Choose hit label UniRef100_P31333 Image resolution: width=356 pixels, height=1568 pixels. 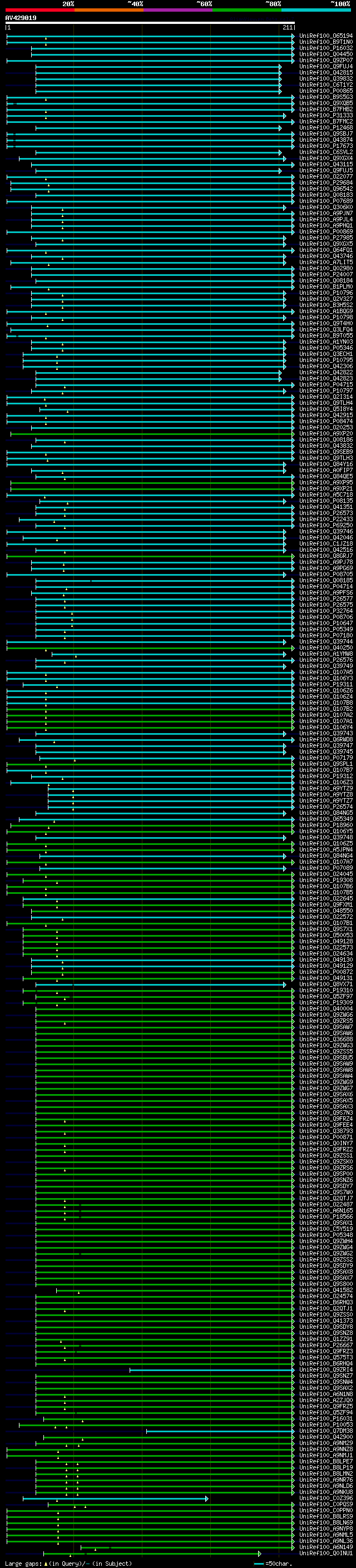(x=326, y=115)
